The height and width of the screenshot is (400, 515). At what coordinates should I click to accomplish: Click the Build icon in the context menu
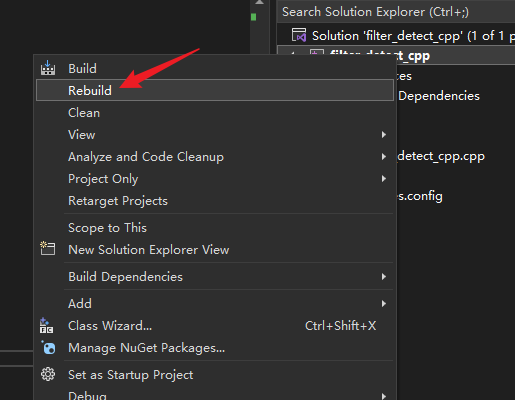(48, 68)
